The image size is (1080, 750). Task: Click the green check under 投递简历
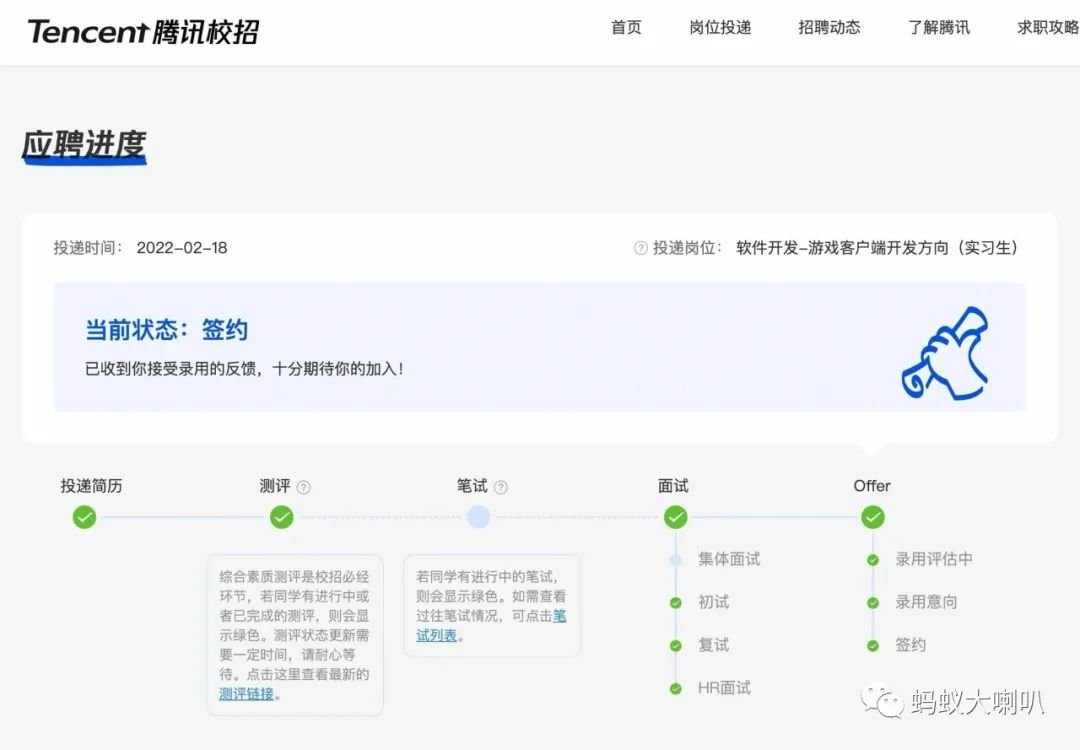pyautogui.click(x=85, y=517)
